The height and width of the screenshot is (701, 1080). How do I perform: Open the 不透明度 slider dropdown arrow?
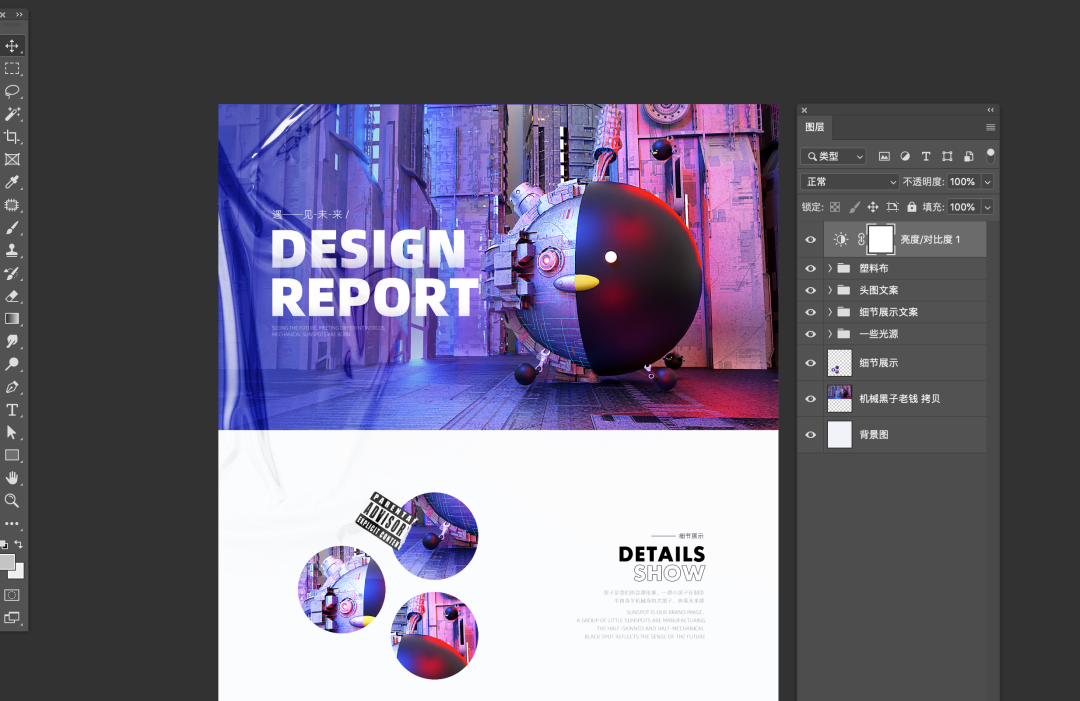tap(988, 182)
